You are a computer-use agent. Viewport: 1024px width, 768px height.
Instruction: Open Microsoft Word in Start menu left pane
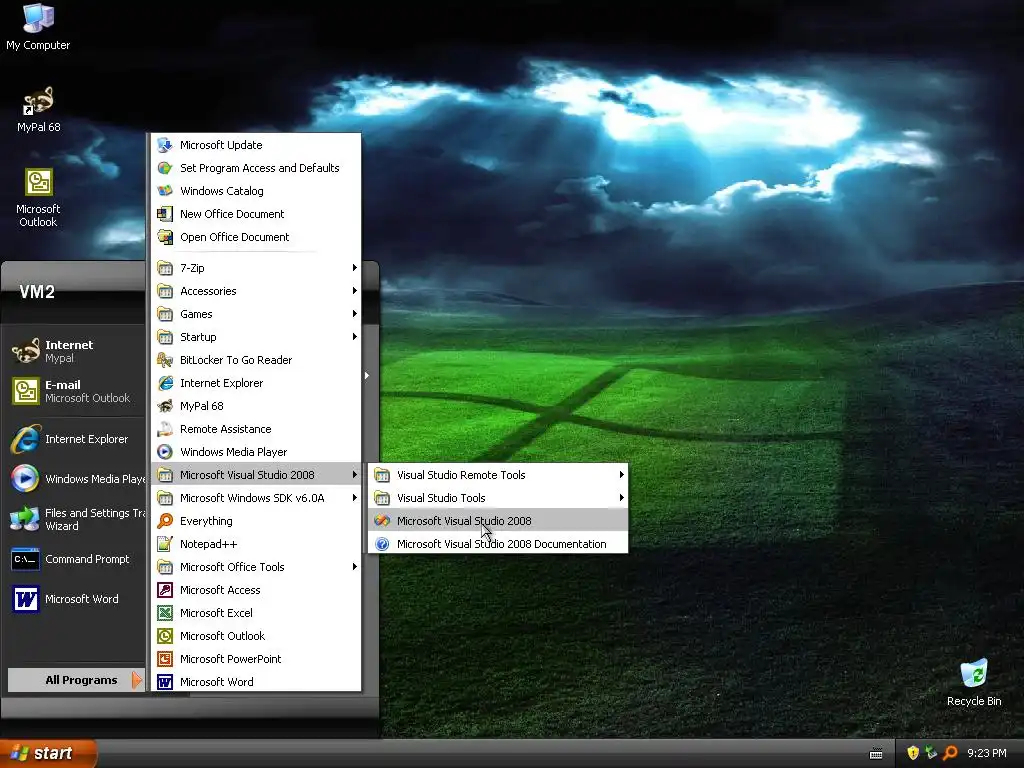[x=76, y=599]
